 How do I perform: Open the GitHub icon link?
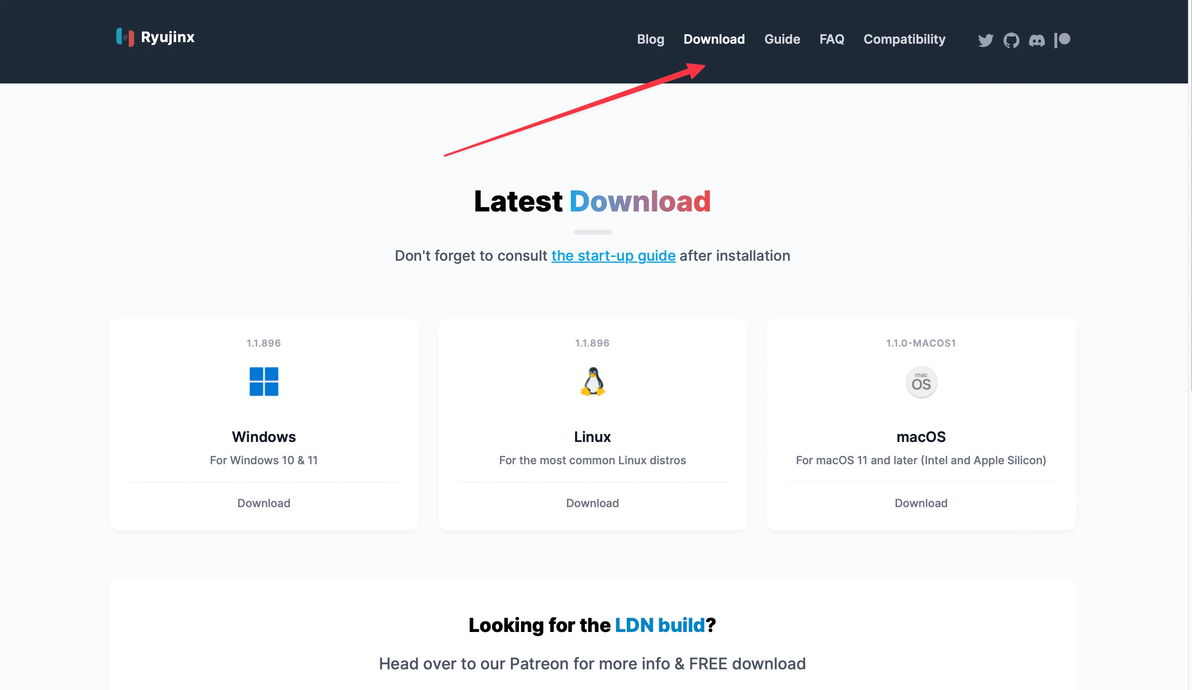[x=1011, y=40]
